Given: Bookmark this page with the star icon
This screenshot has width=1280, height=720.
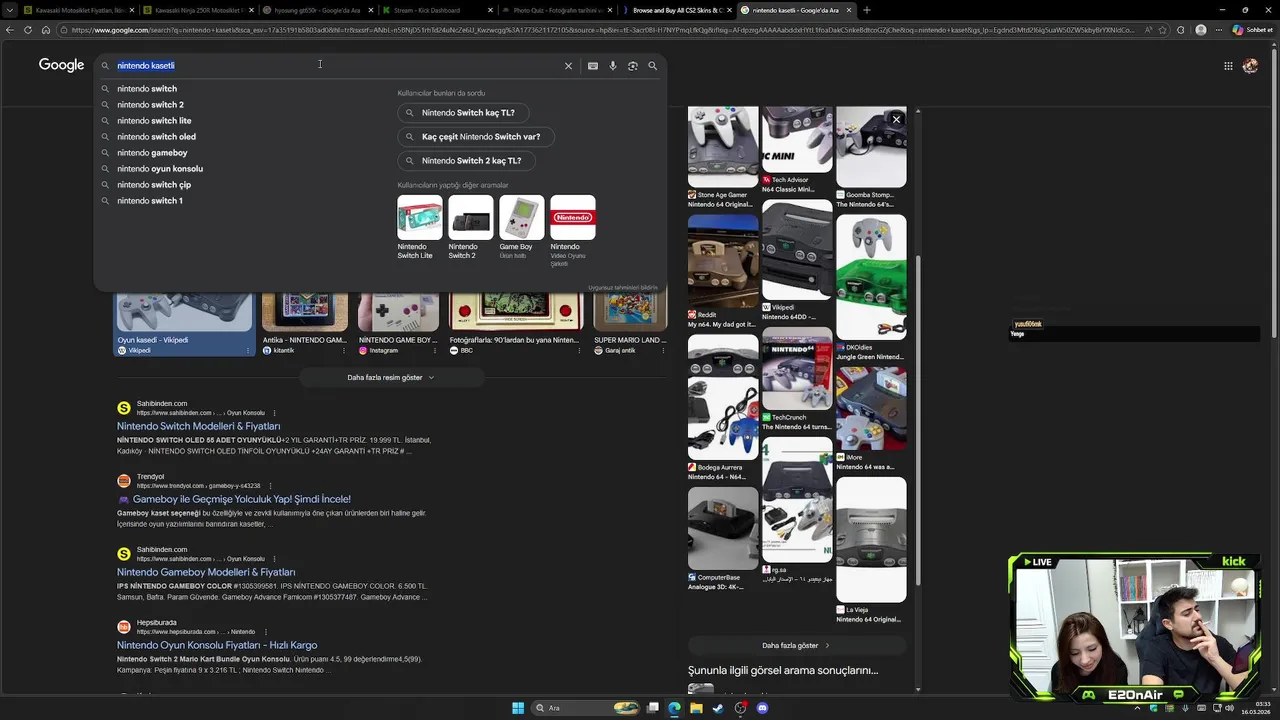Looking at the screenshot, I should [x=1162, y=30].
